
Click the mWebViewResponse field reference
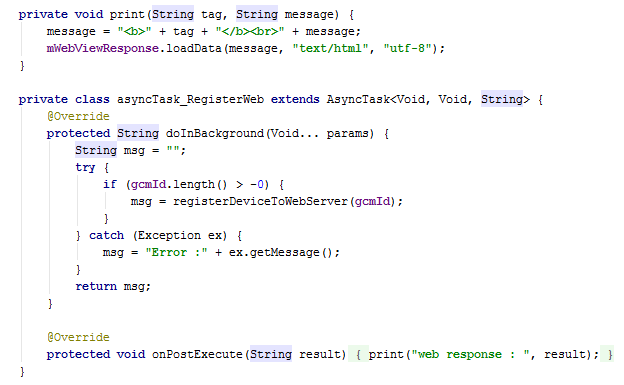click(103, 49)
